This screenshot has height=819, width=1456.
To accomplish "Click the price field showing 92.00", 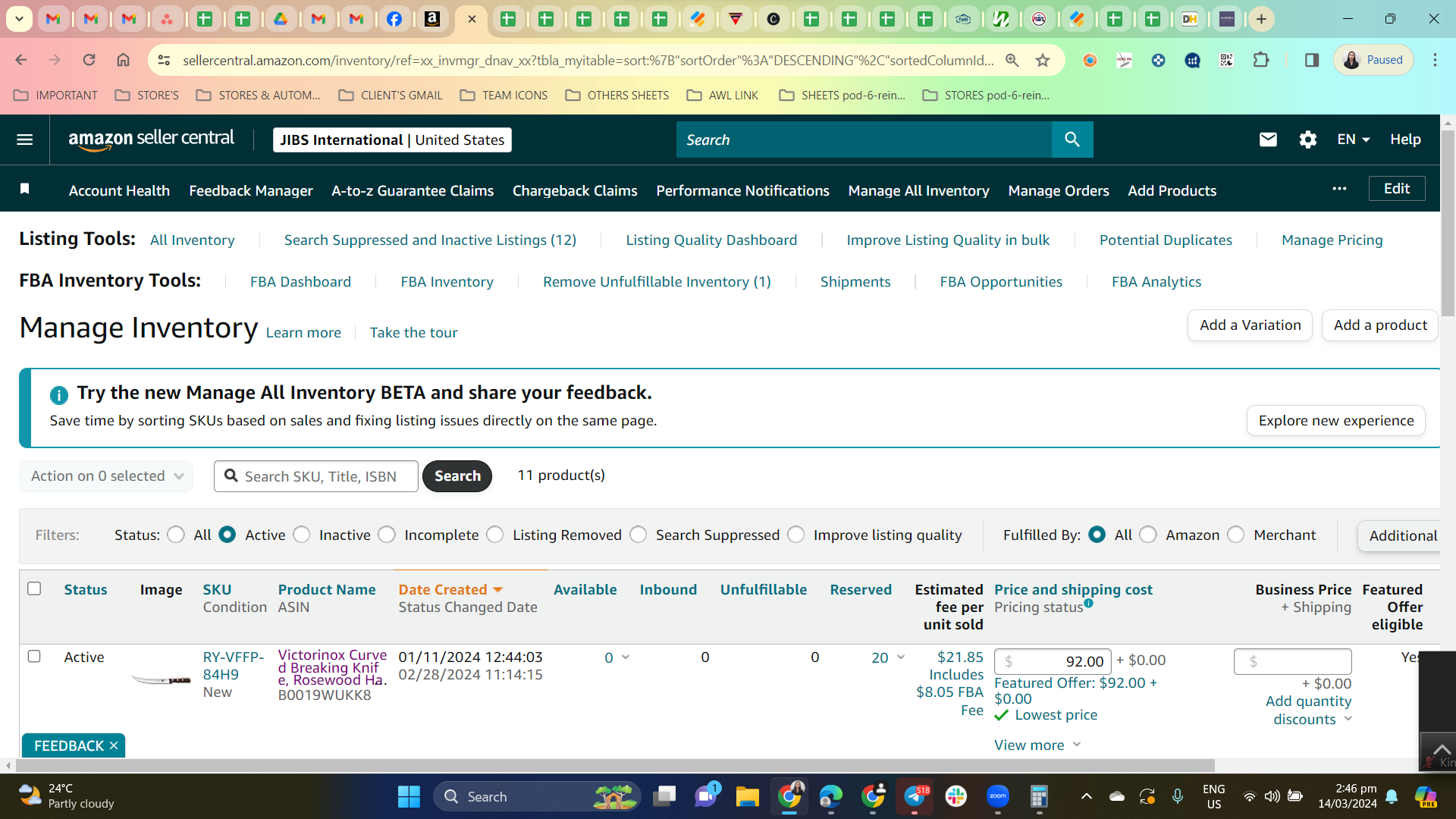I will pos(1053,661).
